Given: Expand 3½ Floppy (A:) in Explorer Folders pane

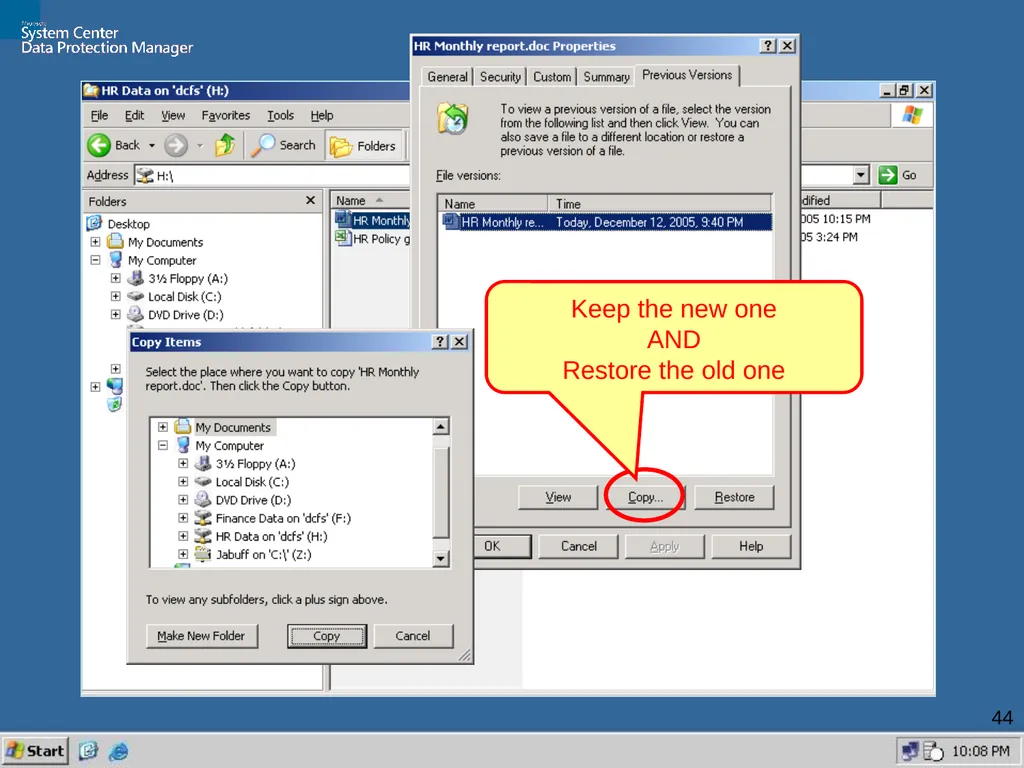Looking at the screenshot, I should pyautogui.click(x=116, y=278).
